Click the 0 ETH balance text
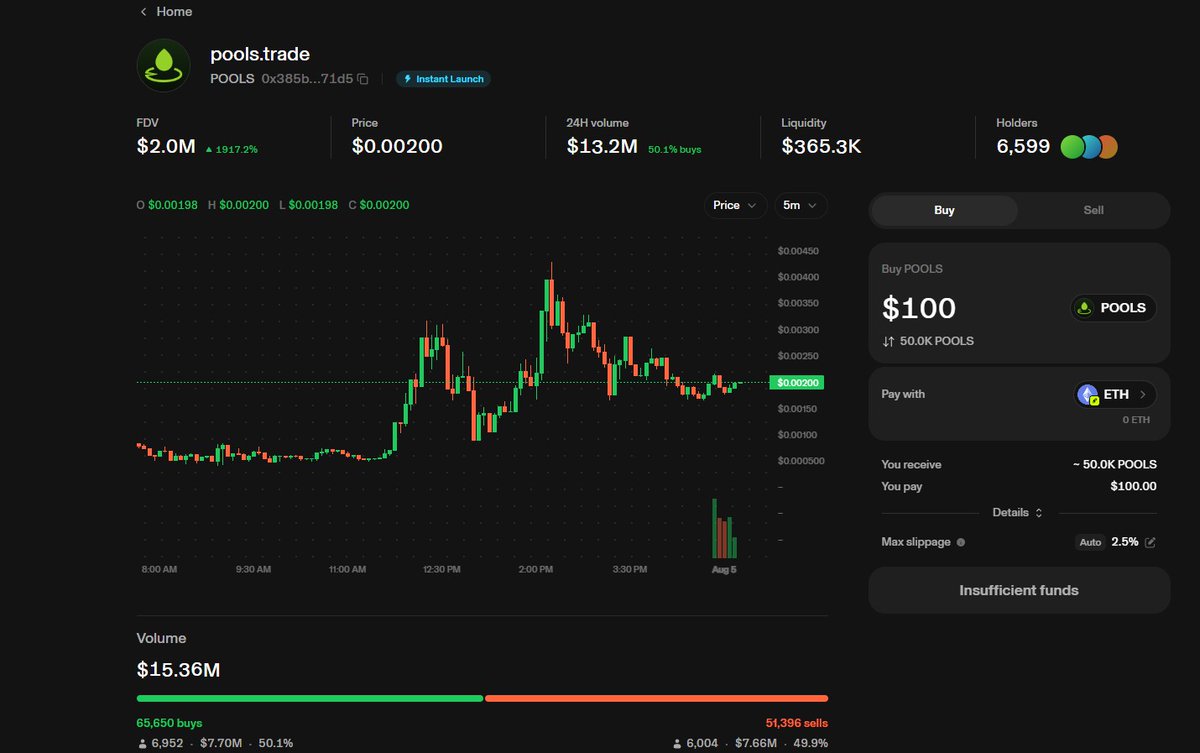This screenshot has width=1200, height=753. tap(1136, 420)
